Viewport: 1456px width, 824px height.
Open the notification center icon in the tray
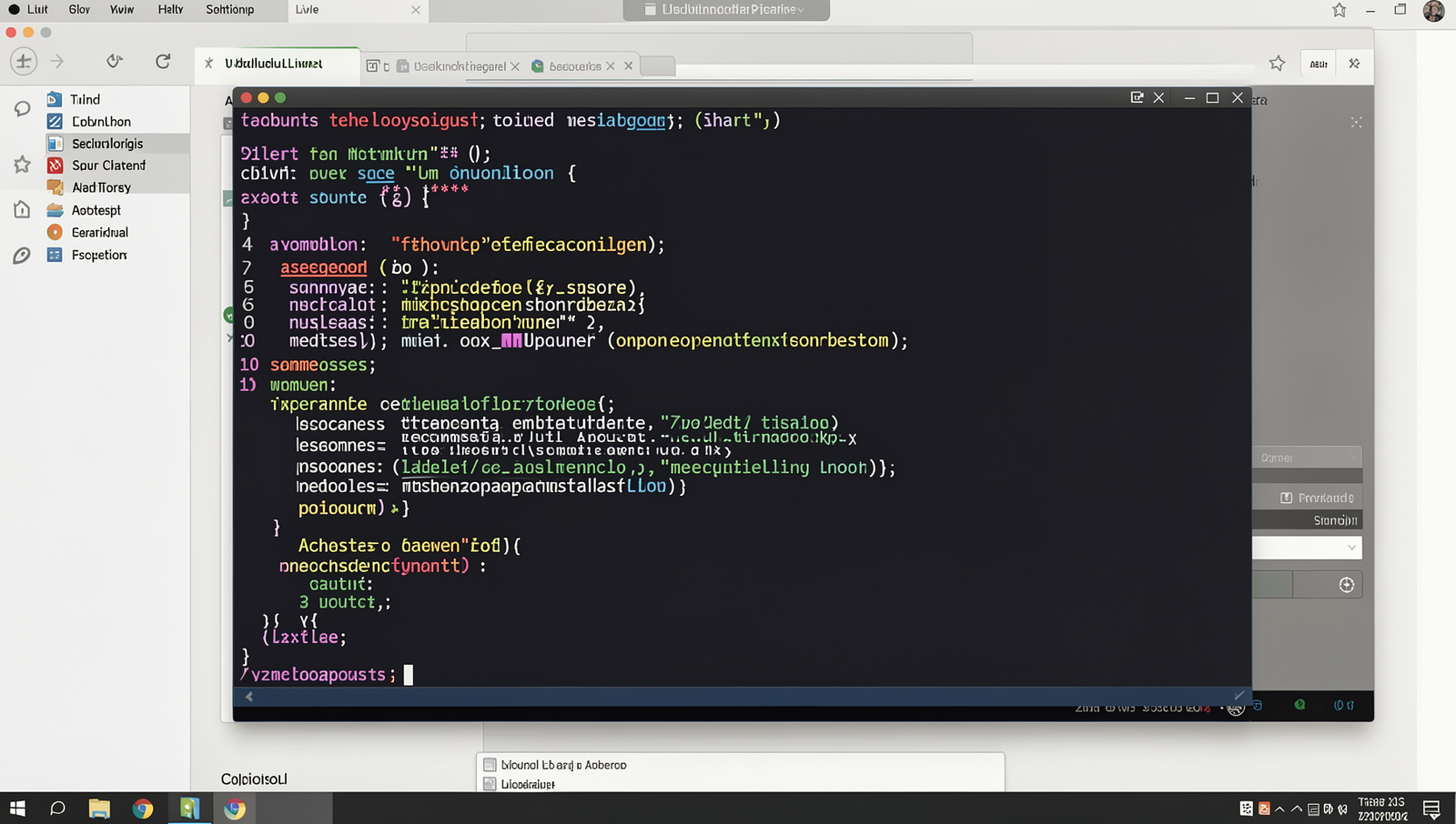click(x=1431, y=809)
